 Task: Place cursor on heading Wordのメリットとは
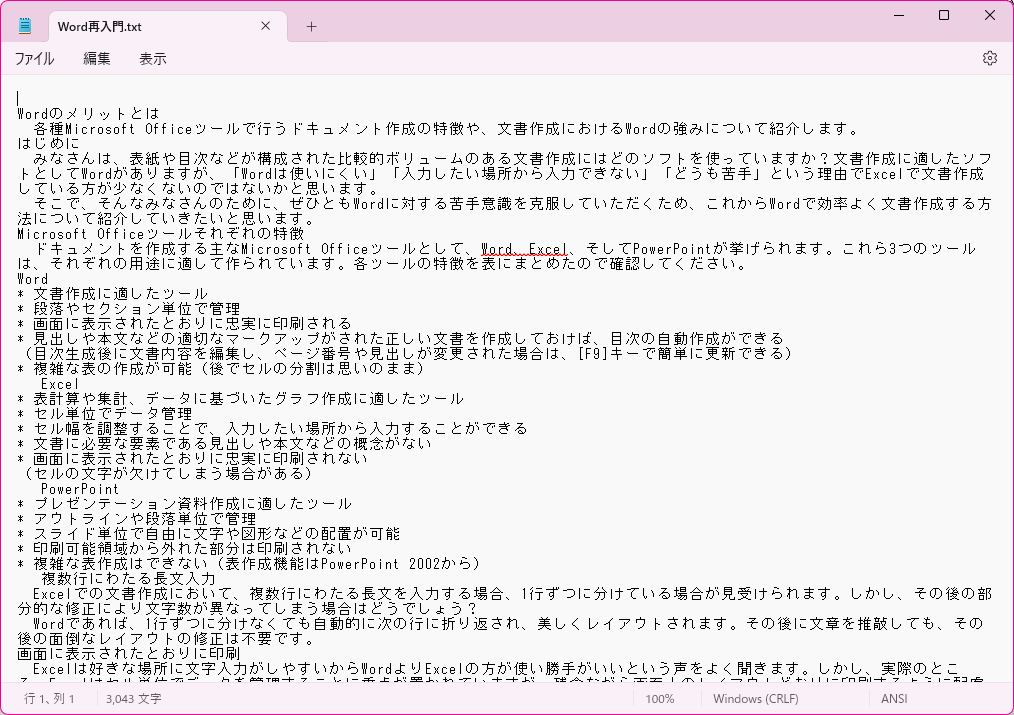[x=89, y=114]
